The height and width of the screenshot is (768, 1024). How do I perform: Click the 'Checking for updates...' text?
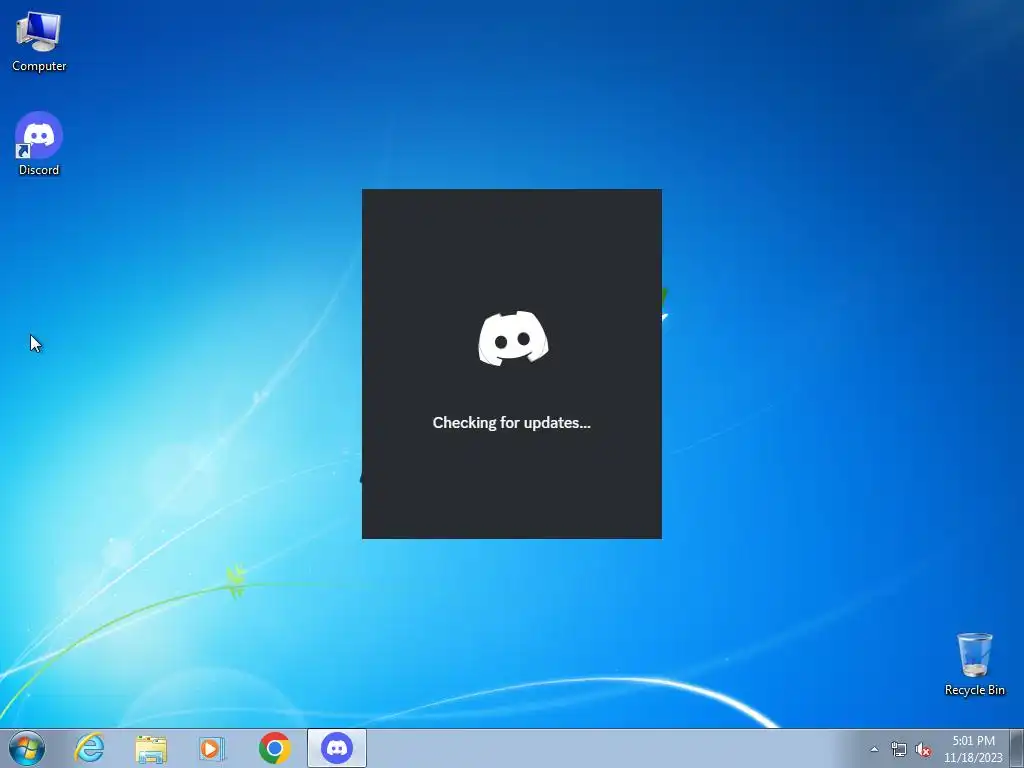(511, 423)
